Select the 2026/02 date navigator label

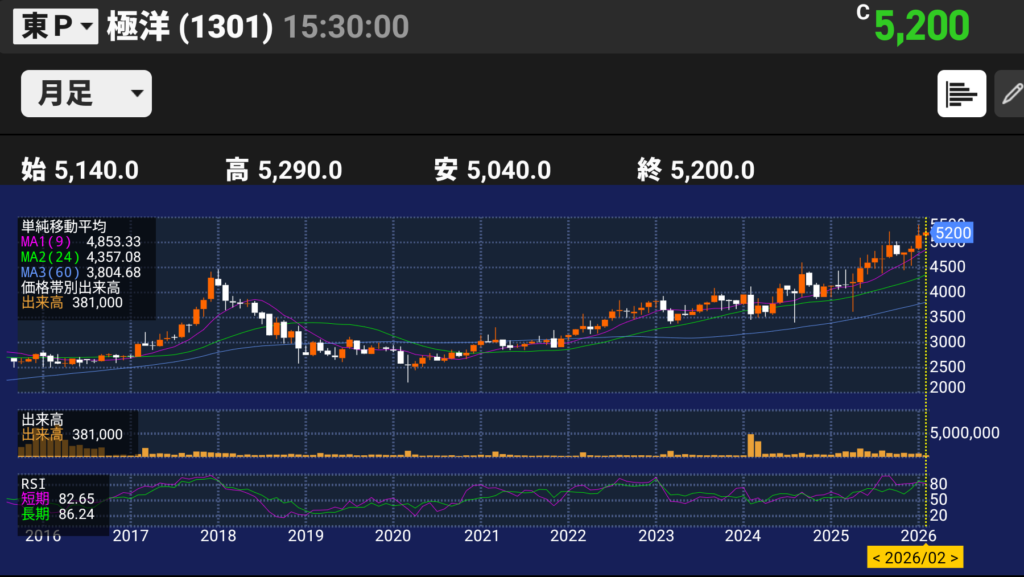(x=914, y=557)
